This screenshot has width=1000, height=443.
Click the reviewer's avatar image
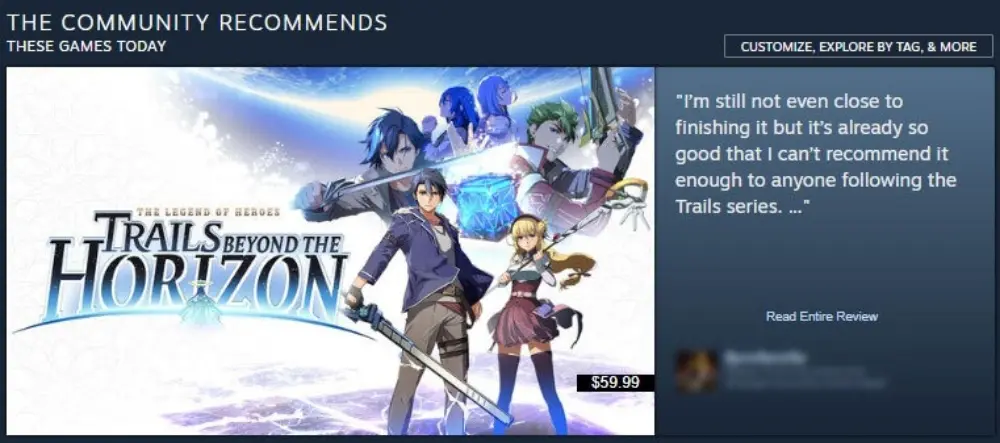coord(696,370)
